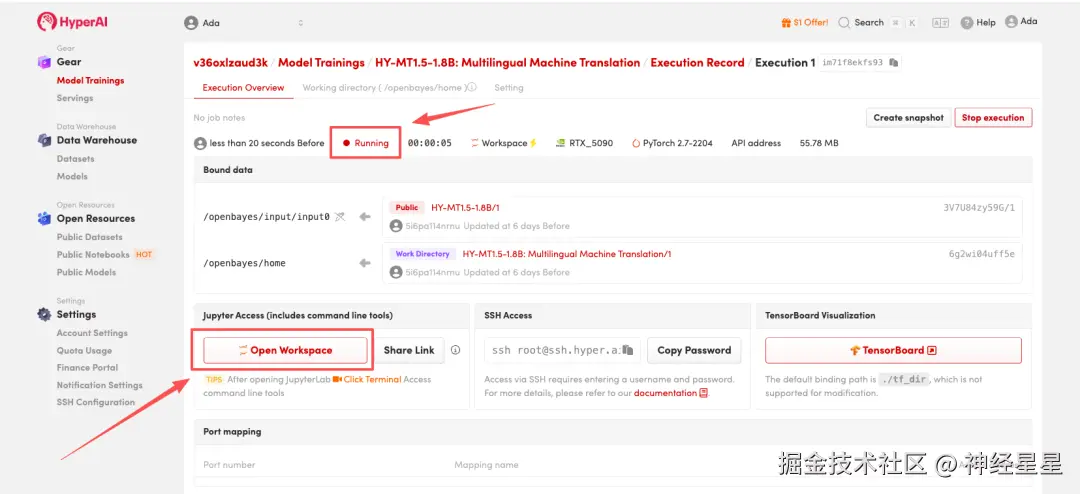Open Public Datasets

[90, 237]
